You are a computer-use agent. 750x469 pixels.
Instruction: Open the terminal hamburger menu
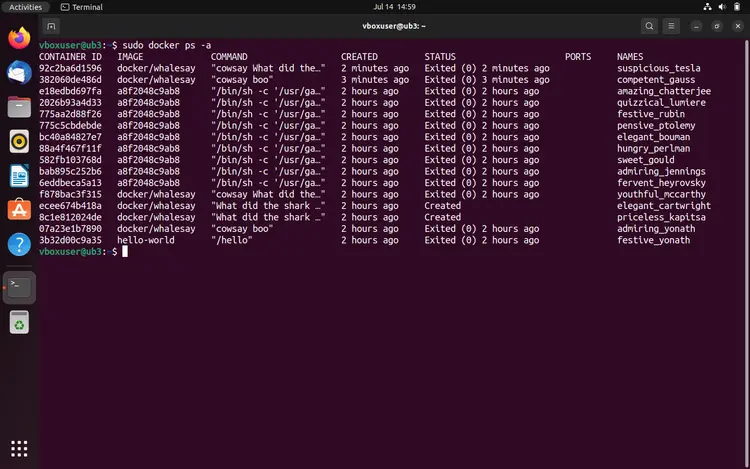click(x=671, y=26)
